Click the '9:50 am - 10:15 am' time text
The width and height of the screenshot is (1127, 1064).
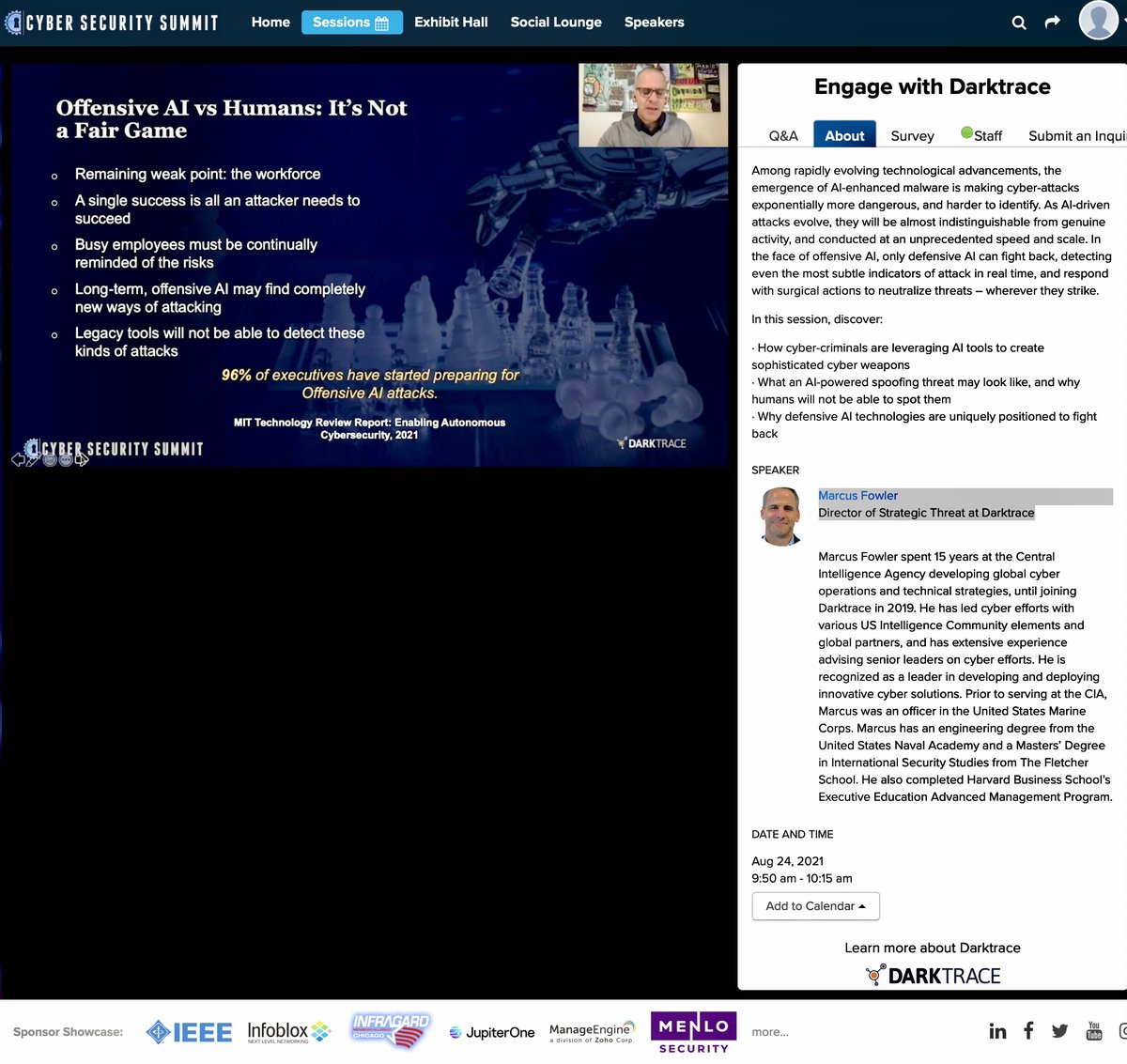click(x=802, y=878)
